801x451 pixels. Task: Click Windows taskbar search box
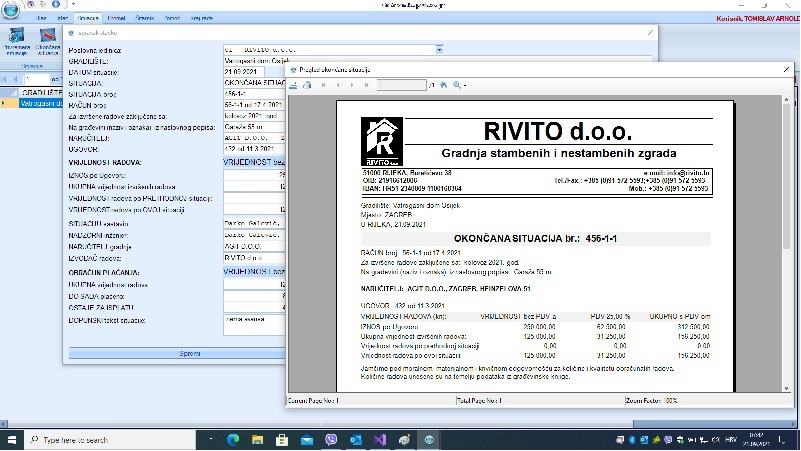coord(110,439)
